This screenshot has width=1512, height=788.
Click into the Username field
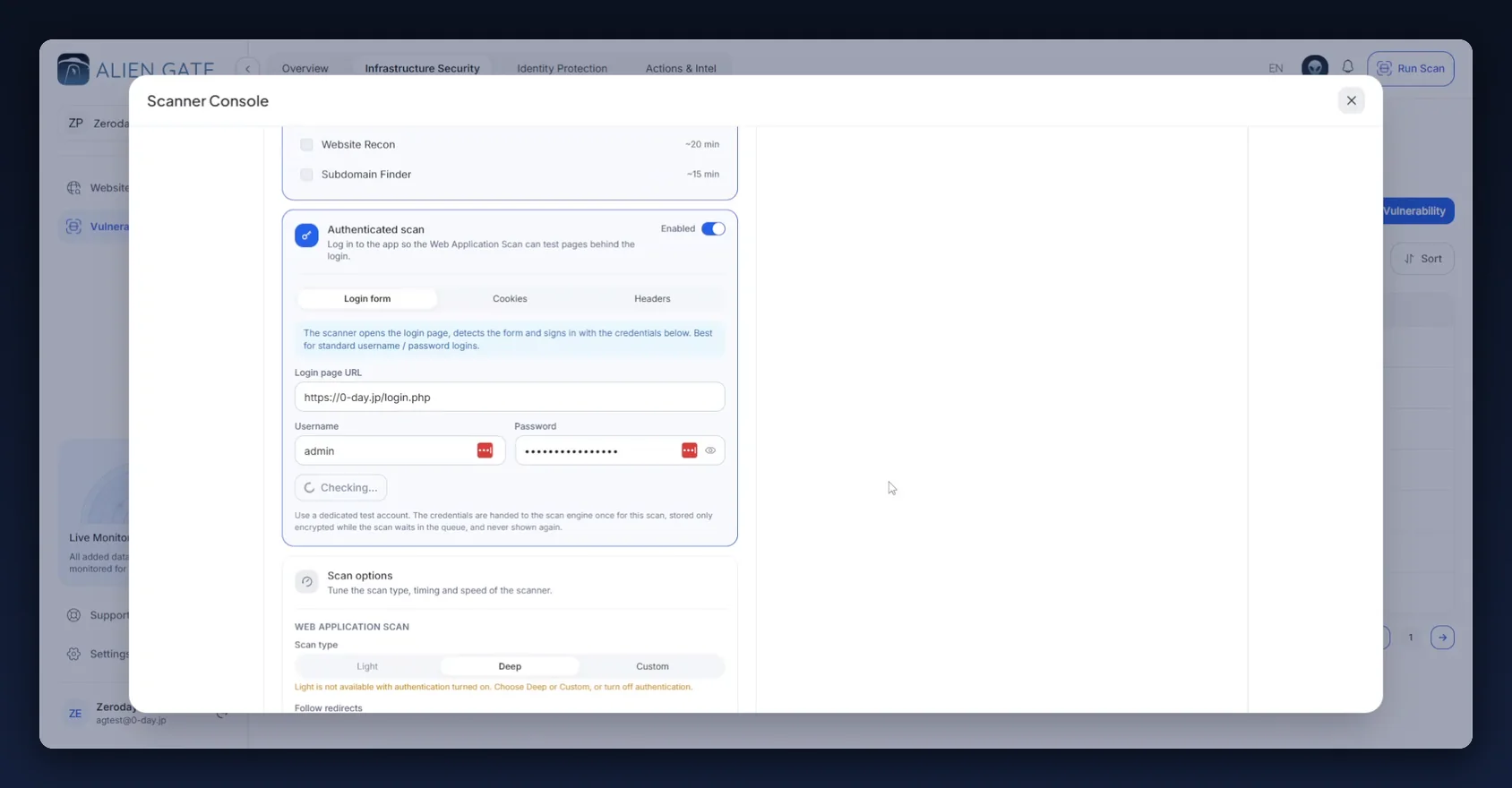(x=399, y=450)
